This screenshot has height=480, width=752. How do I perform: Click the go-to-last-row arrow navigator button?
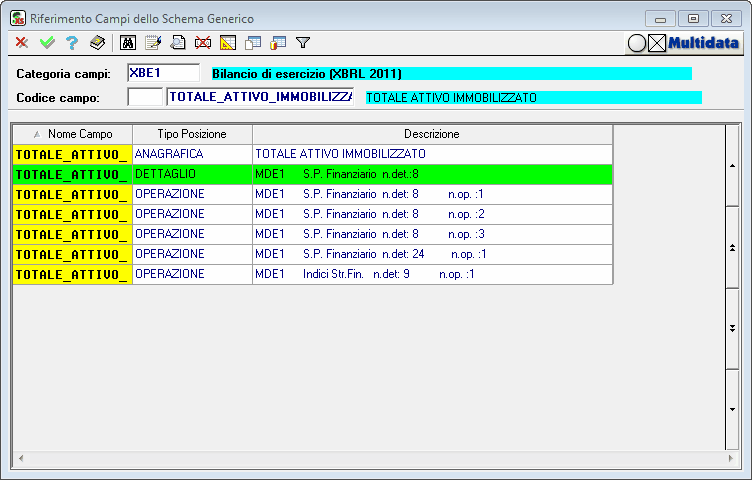click(x=732, y=410)
